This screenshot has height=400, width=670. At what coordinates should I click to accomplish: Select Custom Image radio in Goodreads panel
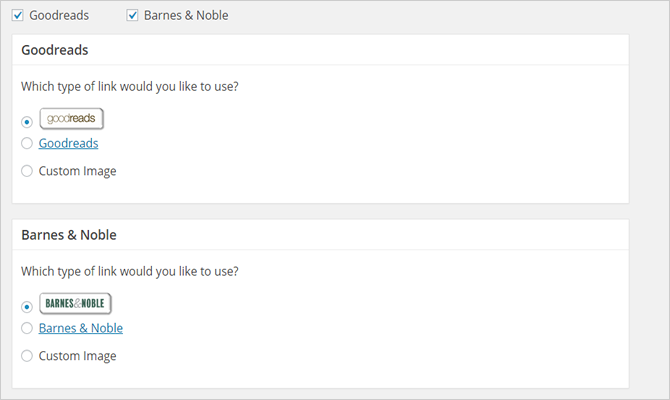pyautogui.click(x=27, y=171)
